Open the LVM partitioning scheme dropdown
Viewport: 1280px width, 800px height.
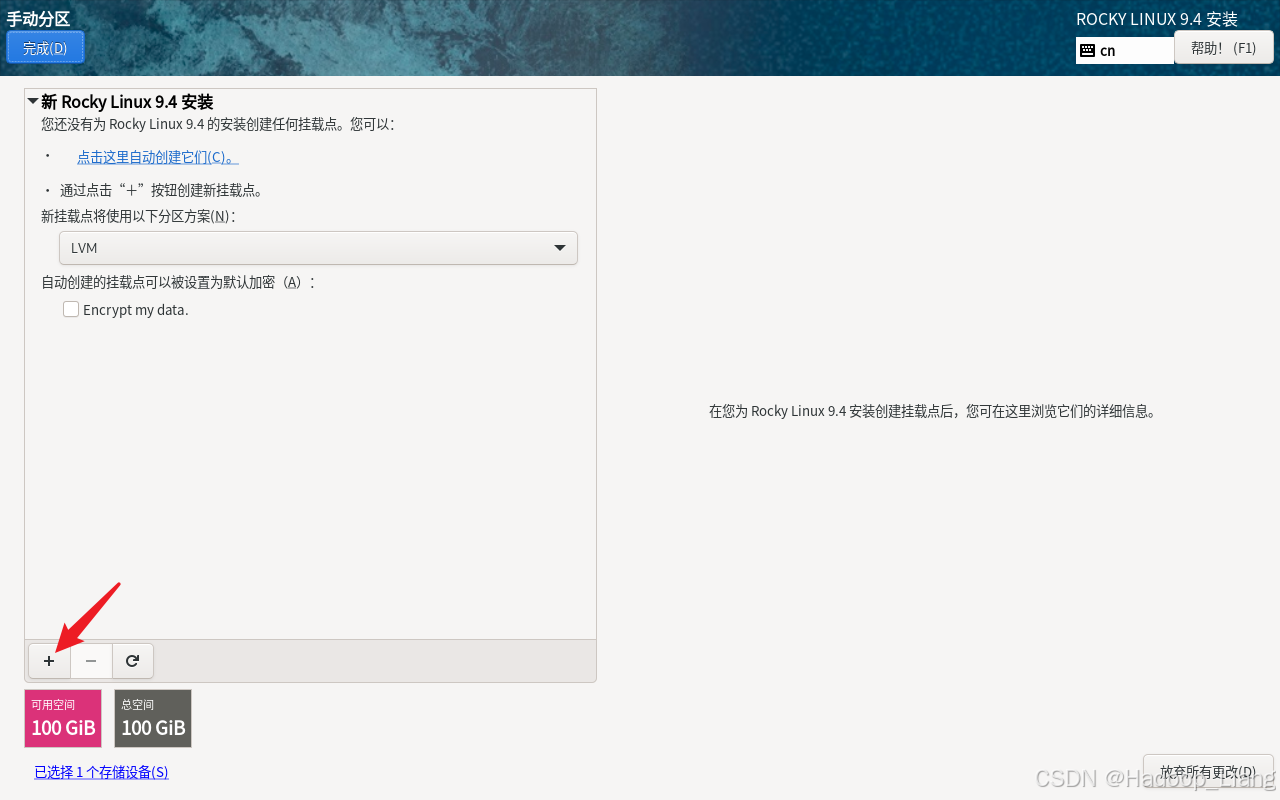point(318,248)
